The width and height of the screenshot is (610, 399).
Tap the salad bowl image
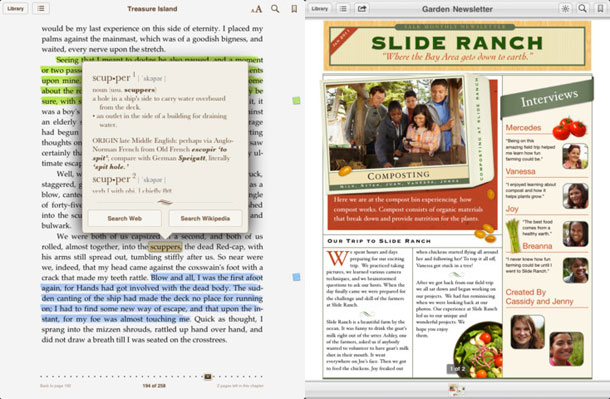[x=479, y=350]
